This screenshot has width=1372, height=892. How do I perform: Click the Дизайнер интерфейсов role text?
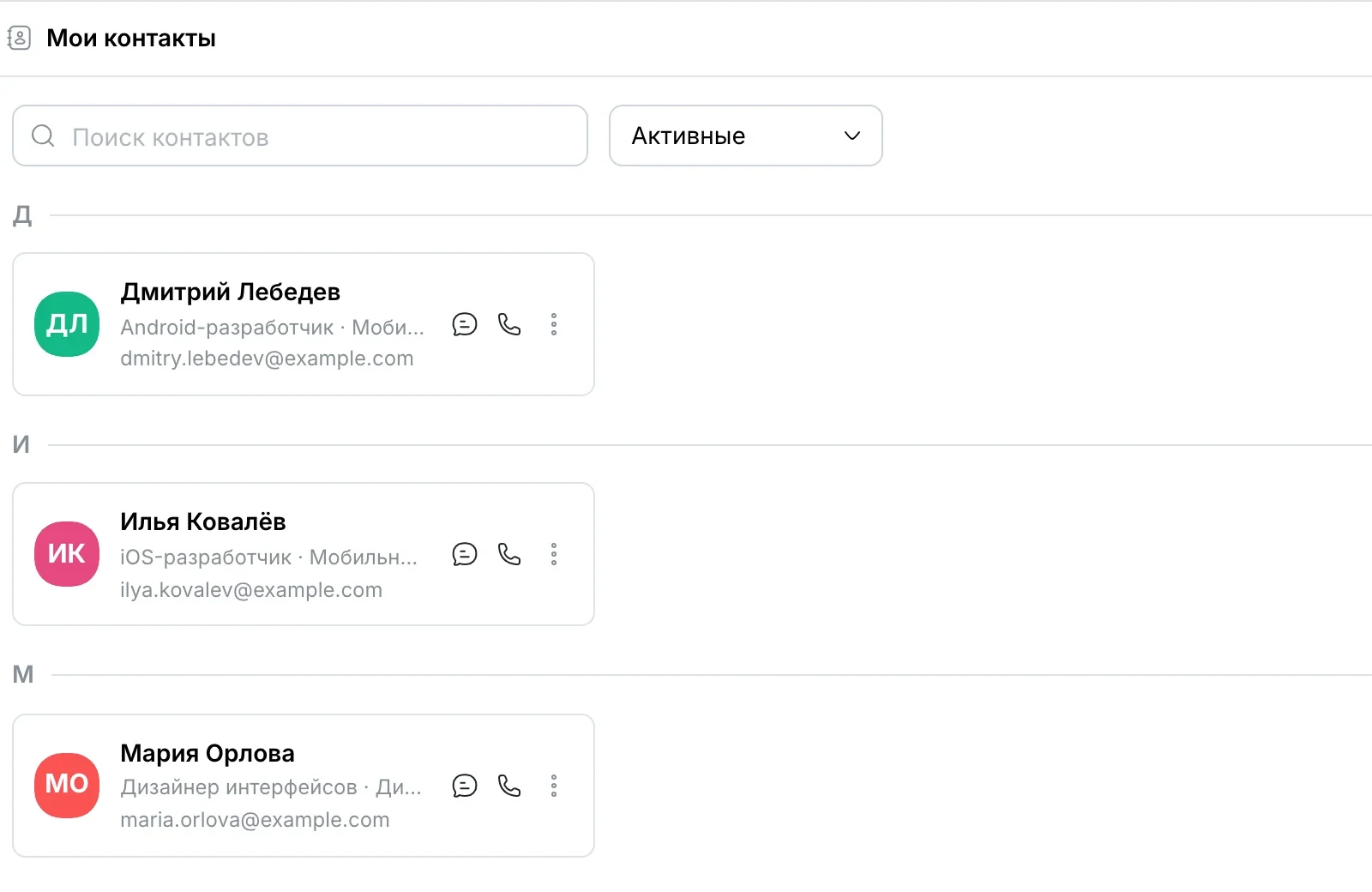(x=238, y=787)
